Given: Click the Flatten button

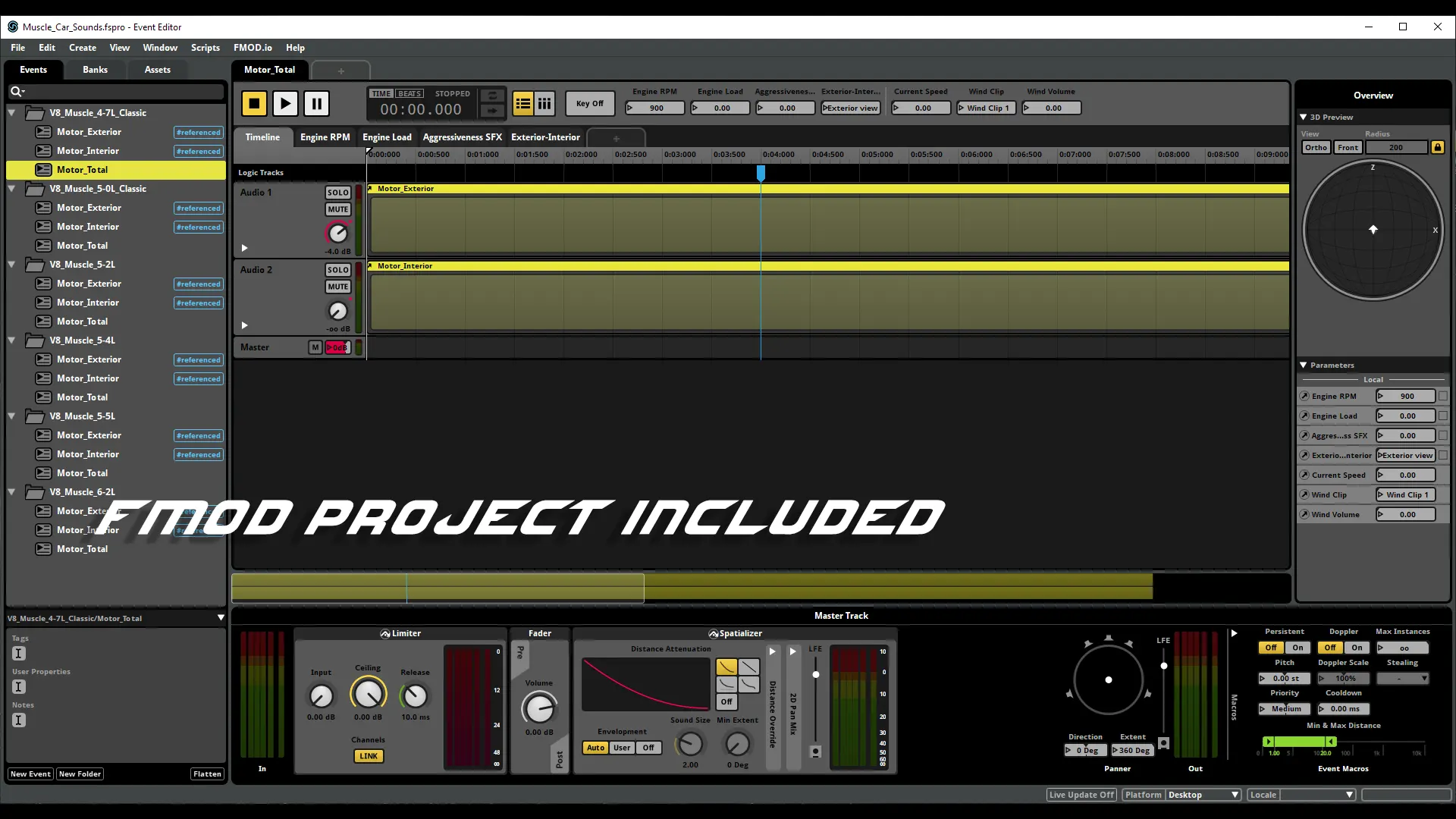Looking at the screenshot, I should (207, 774).
